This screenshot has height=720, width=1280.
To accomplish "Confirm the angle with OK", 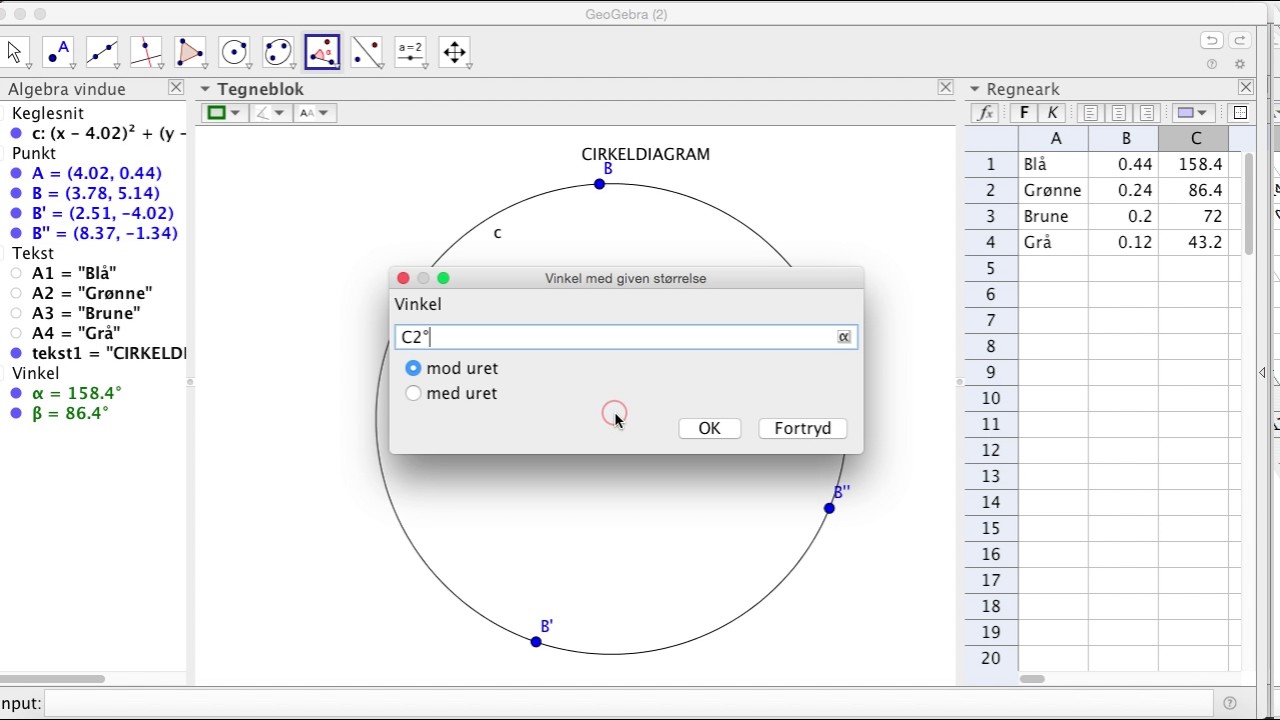I will pos(709,428).
